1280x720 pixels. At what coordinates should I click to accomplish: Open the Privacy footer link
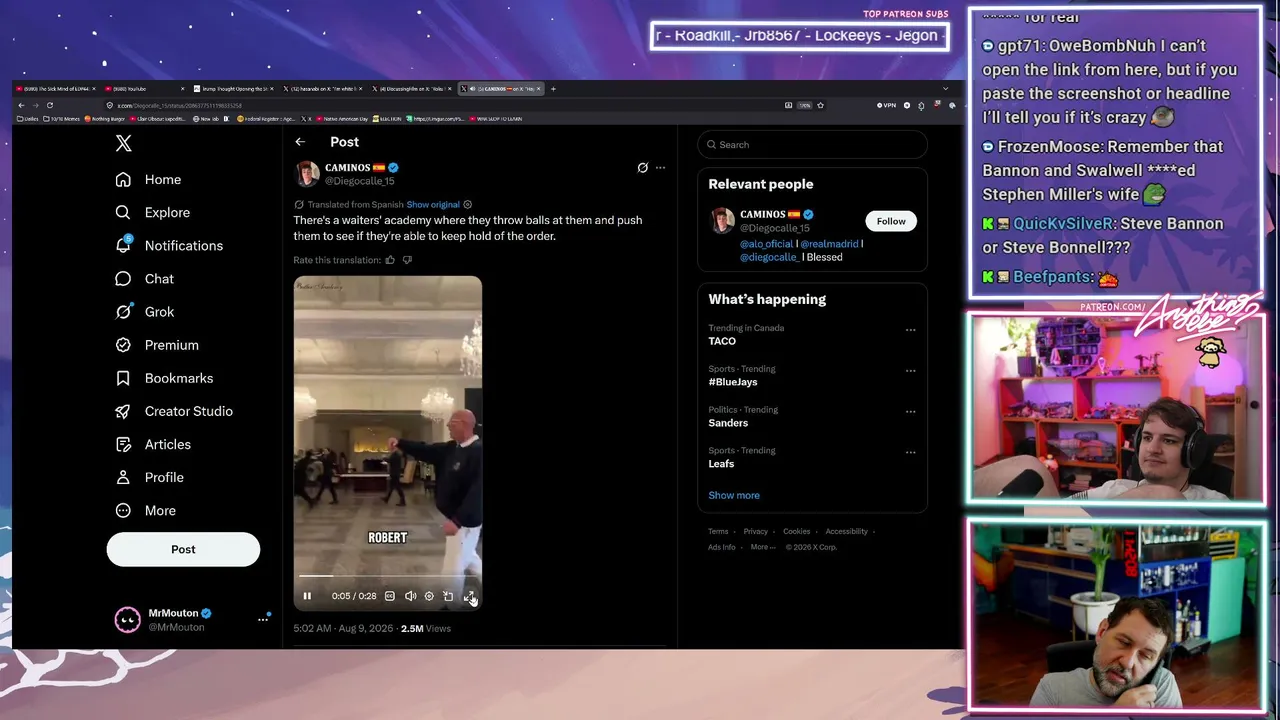756,531
